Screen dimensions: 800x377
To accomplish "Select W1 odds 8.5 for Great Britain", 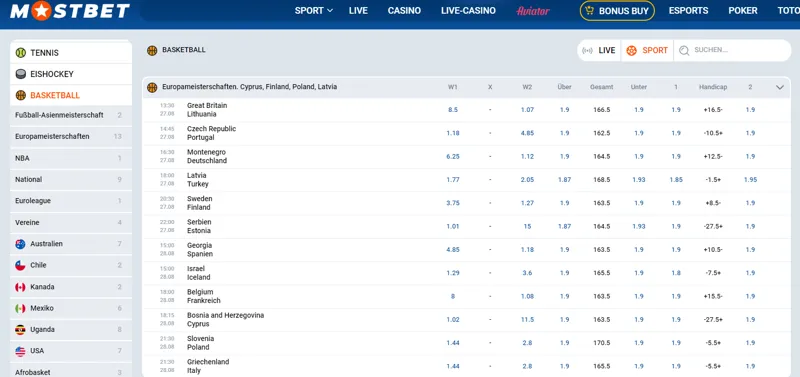I will click(453, 110).
